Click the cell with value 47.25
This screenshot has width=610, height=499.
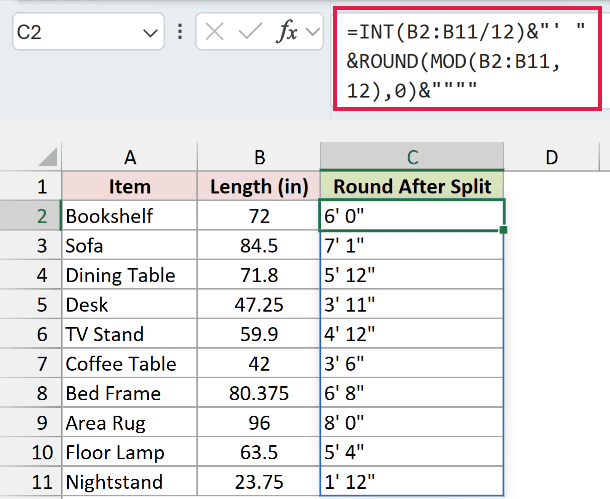coord(259,305)
